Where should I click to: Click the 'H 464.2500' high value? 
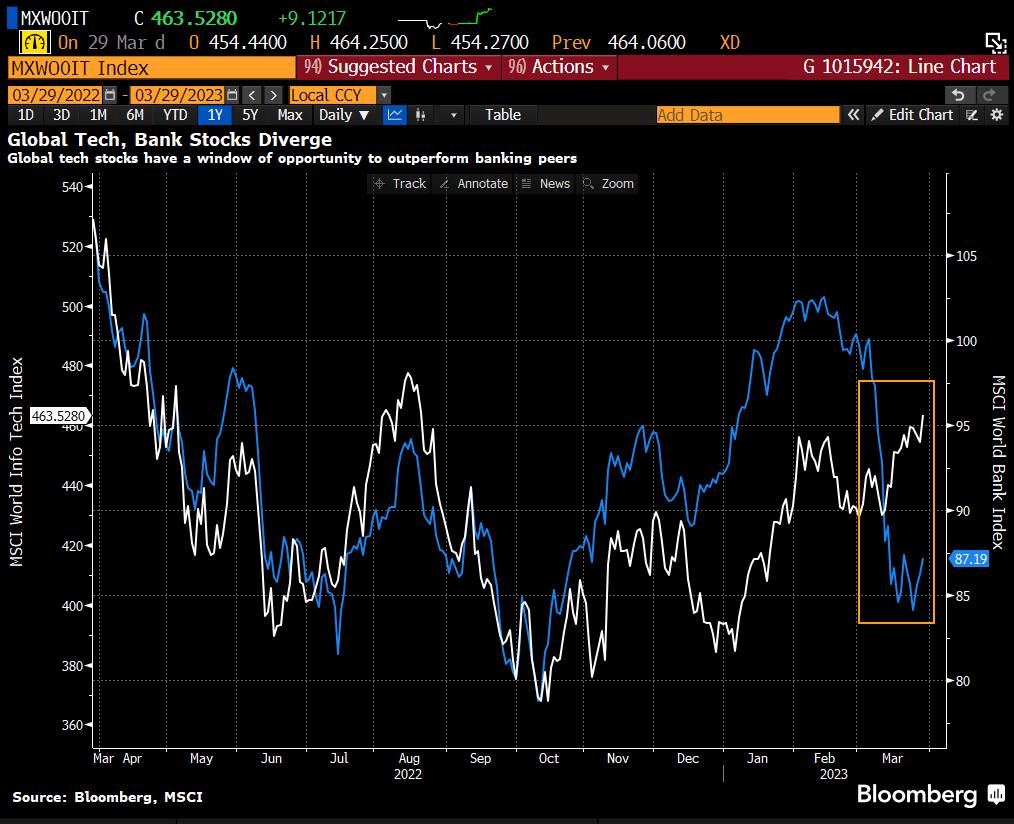(x=359, y=43)
